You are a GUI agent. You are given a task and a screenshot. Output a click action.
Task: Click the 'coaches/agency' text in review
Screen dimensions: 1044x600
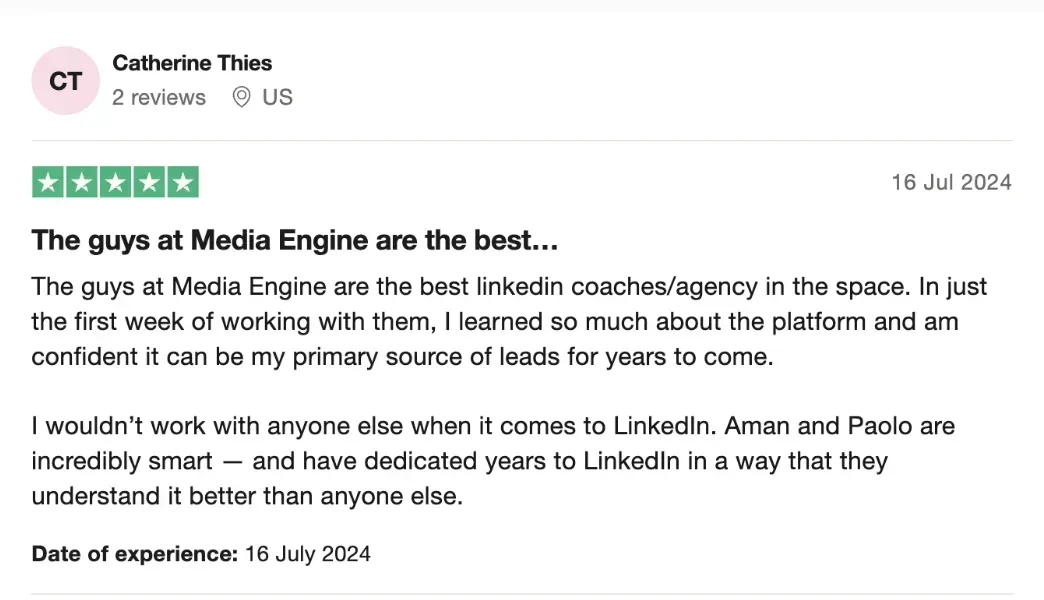click(x=664, y=287)
